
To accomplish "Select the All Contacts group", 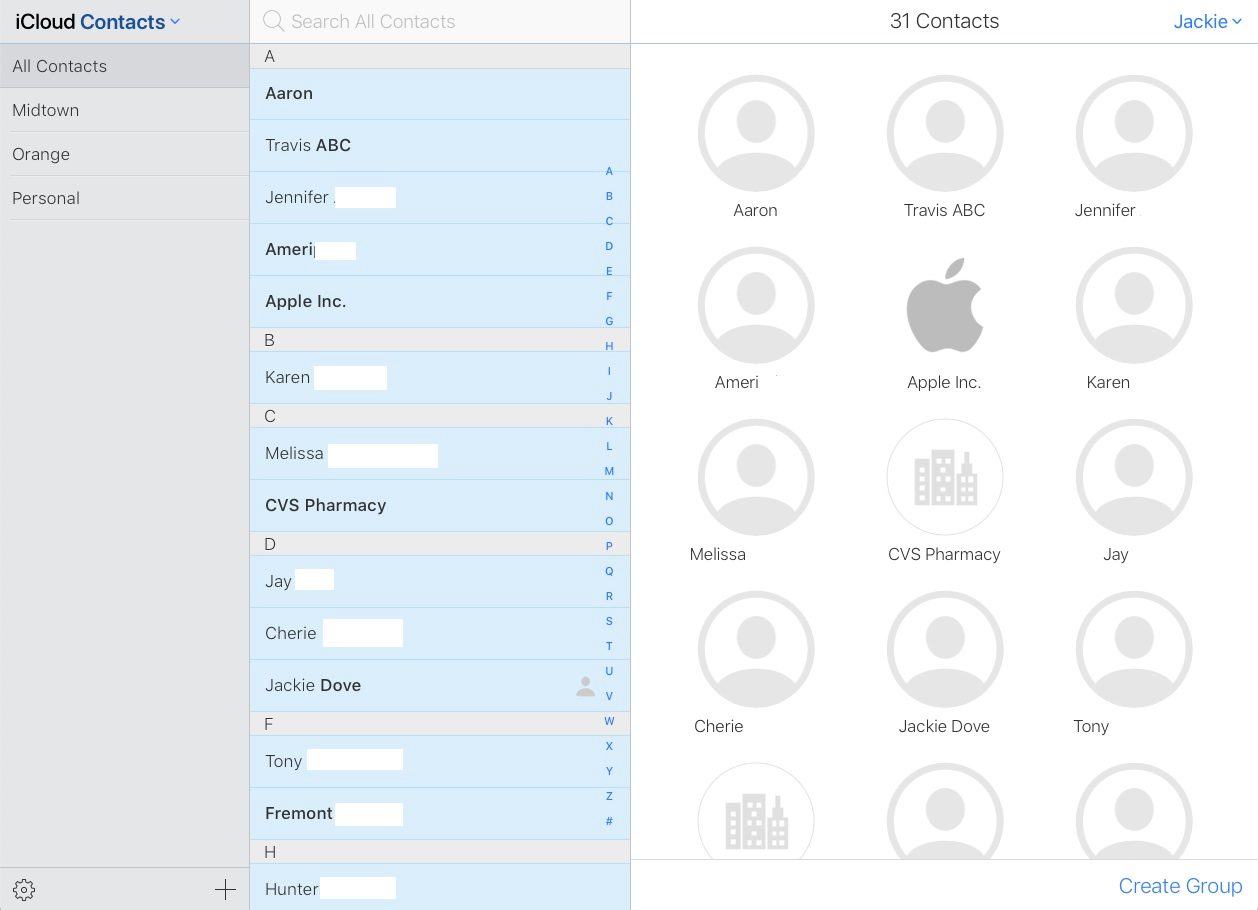I will coord(124,66).
